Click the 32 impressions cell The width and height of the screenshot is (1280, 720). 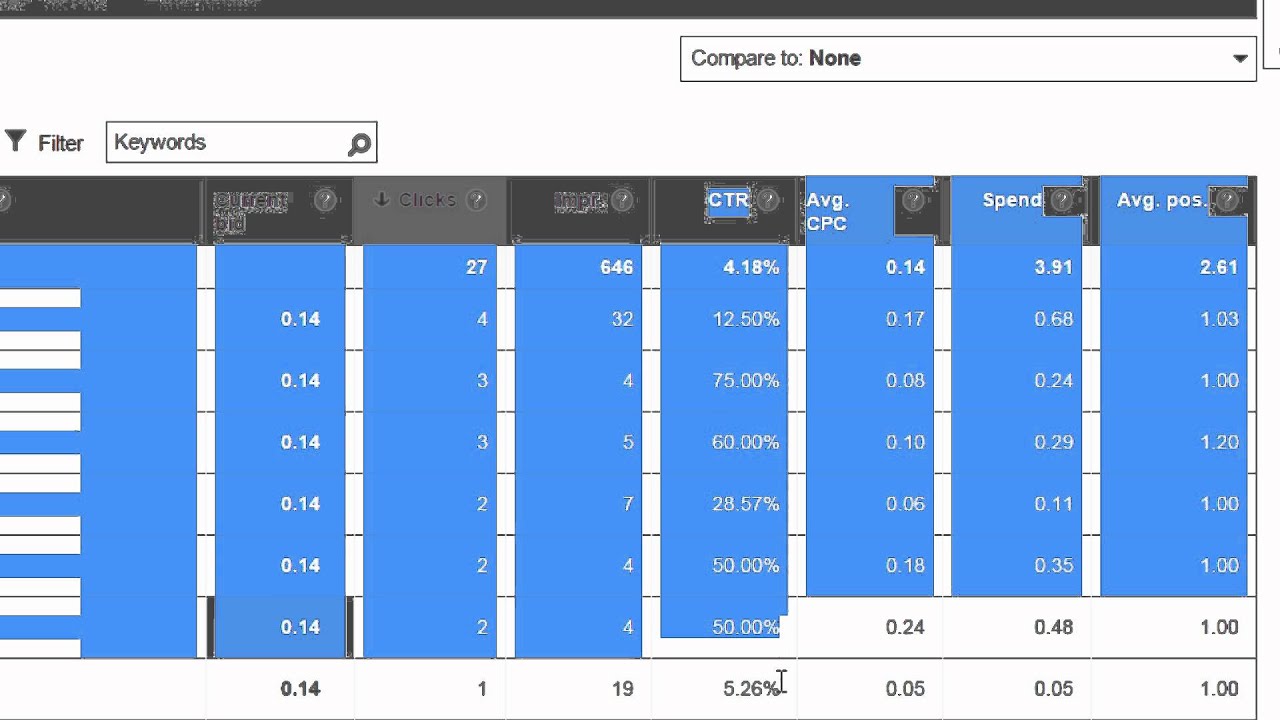(622, 319)
